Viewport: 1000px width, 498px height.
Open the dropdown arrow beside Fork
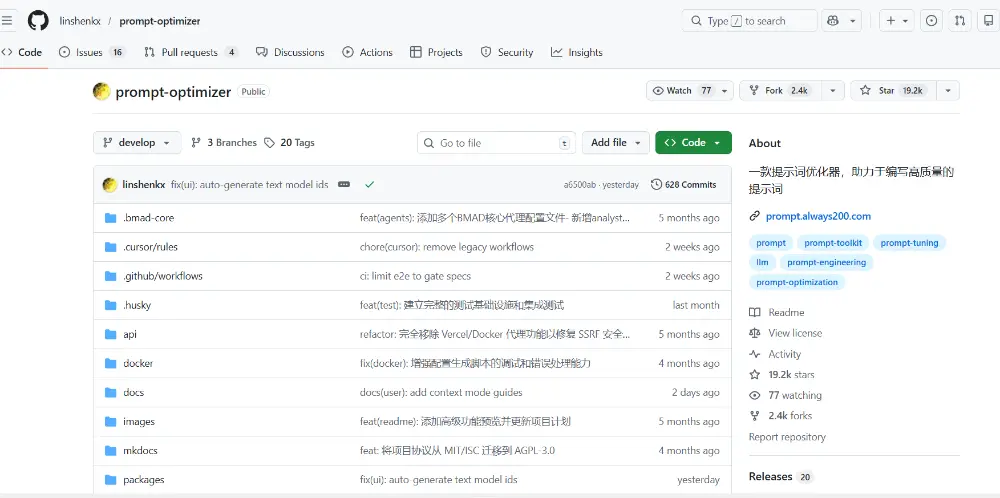pyautogui.click(x=830, y=90)
